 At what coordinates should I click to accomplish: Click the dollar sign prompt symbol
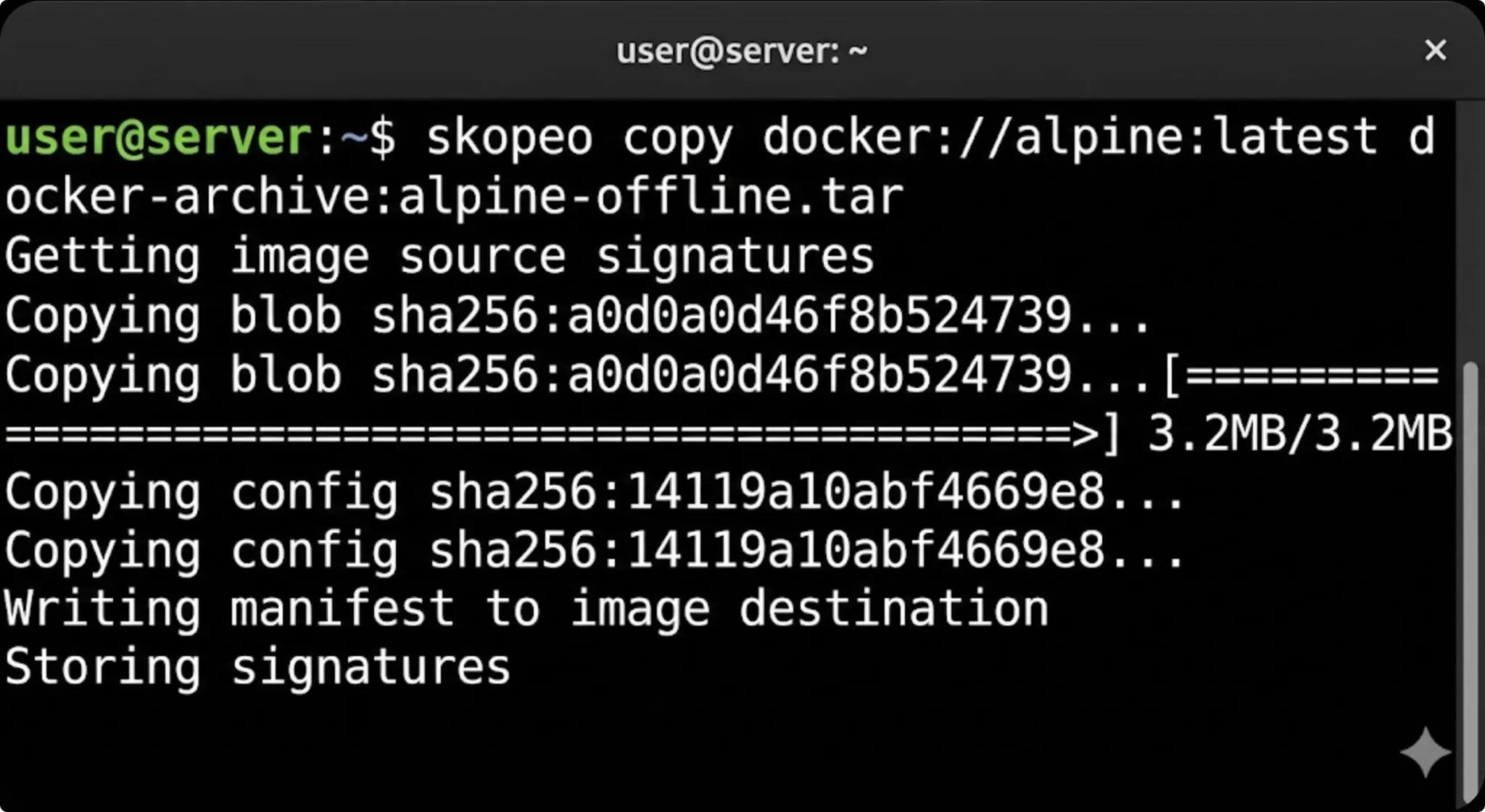pyautogui.click(x=383, y=138)
